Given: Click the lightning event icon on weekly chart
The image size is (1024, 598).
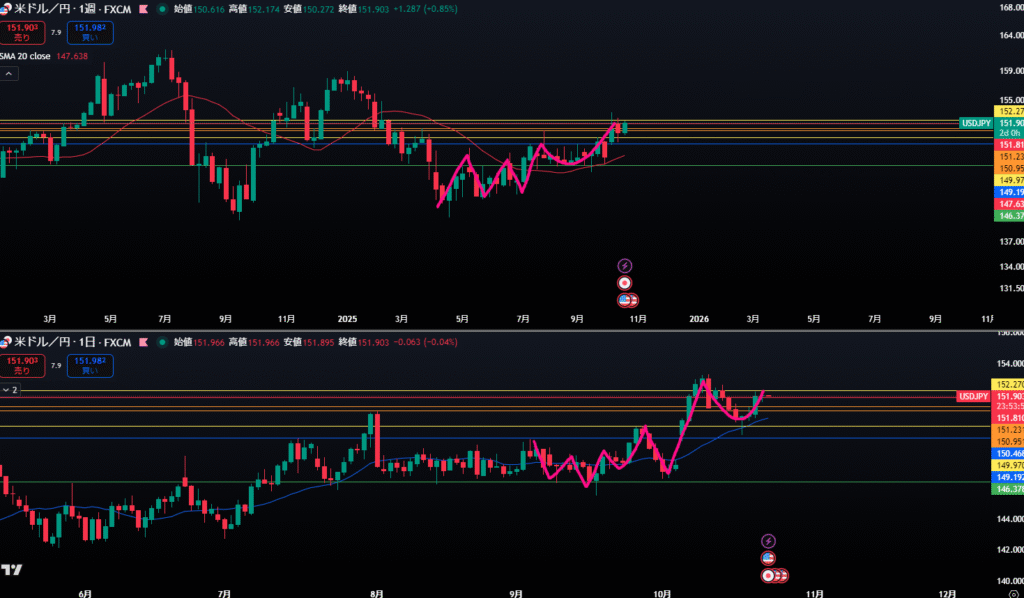Looking at the screenshot, I should [625, 265].
